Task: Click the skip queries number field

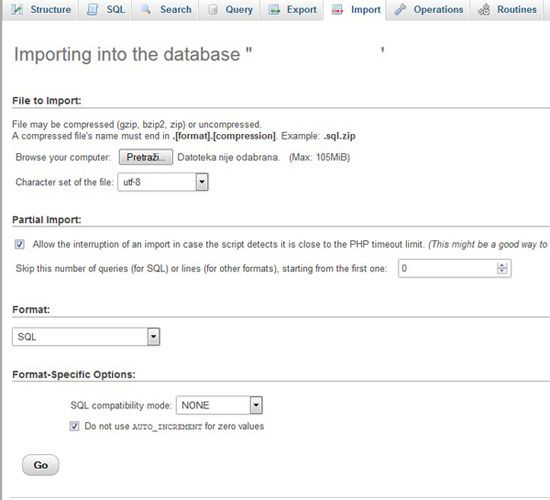Action: pos(455,268)
